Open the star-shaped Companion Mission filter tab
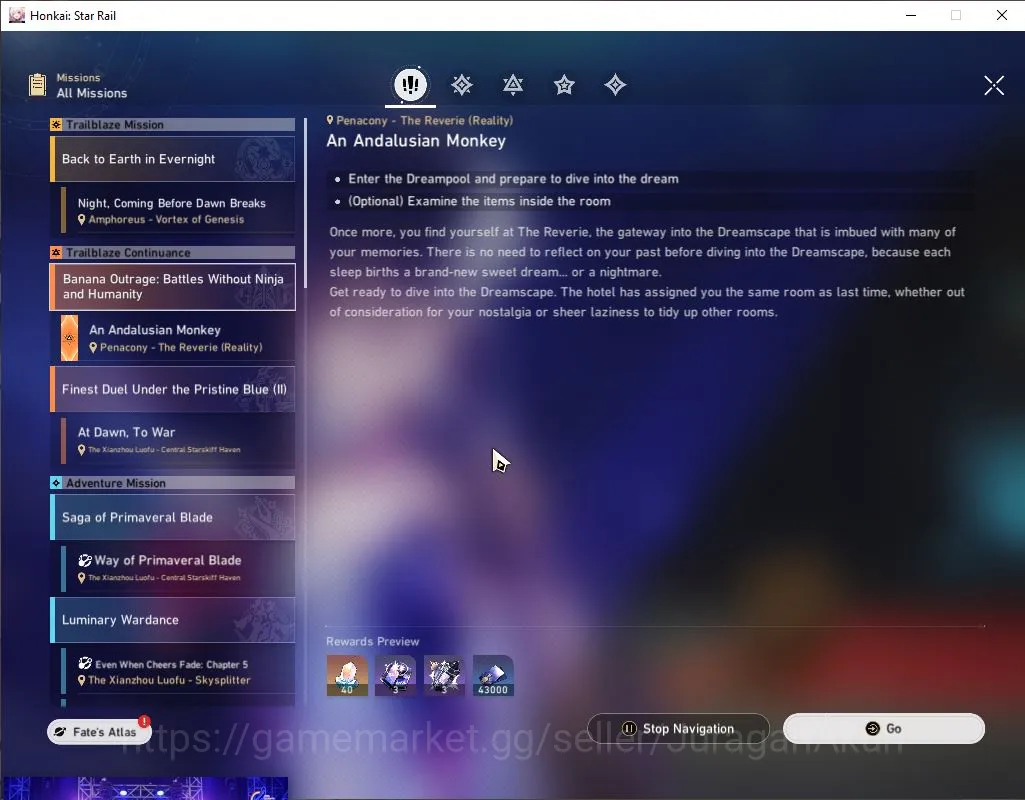1025x800 pixels. [x=564, y=84]
